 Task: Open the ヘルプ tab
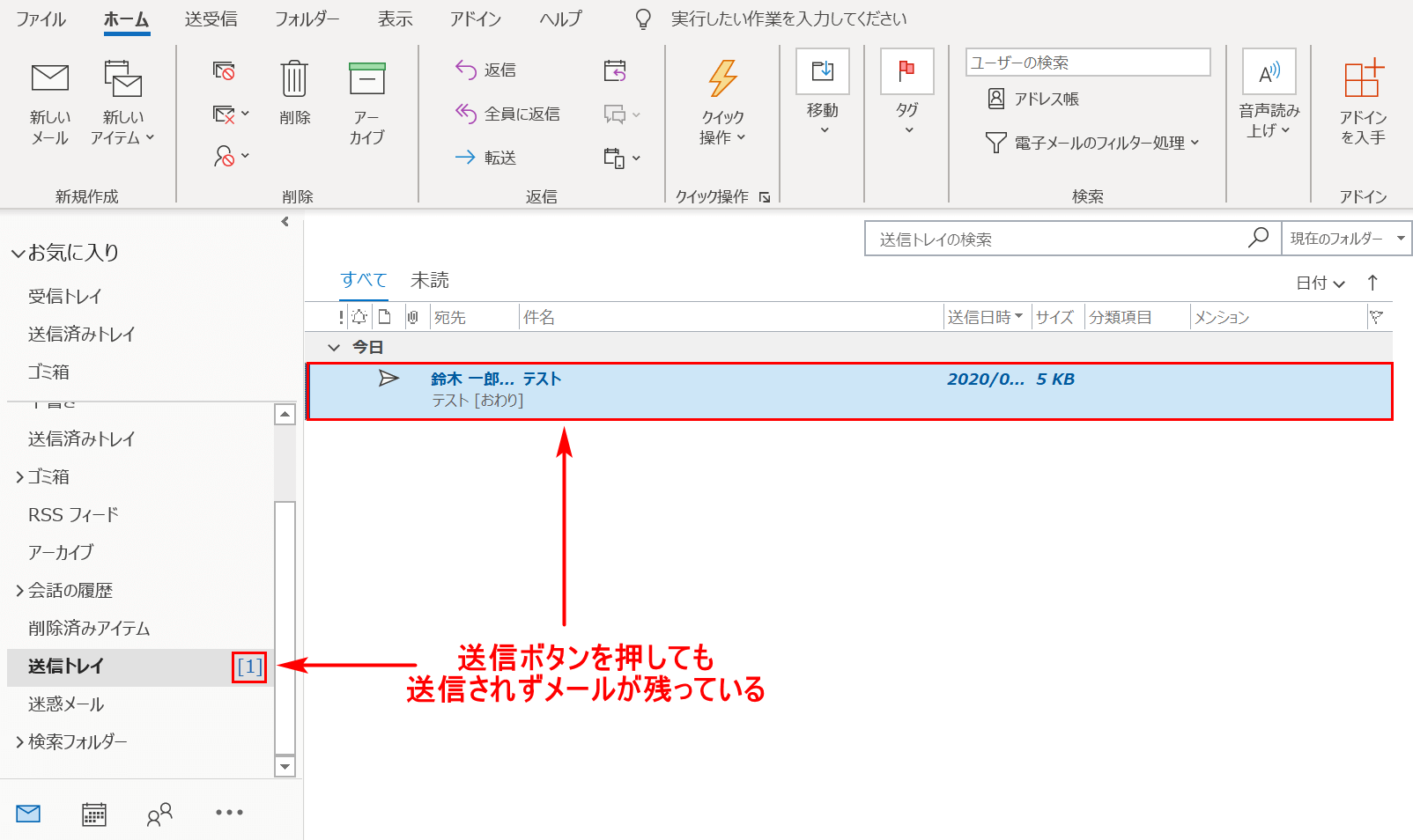(x=560, y=18)
